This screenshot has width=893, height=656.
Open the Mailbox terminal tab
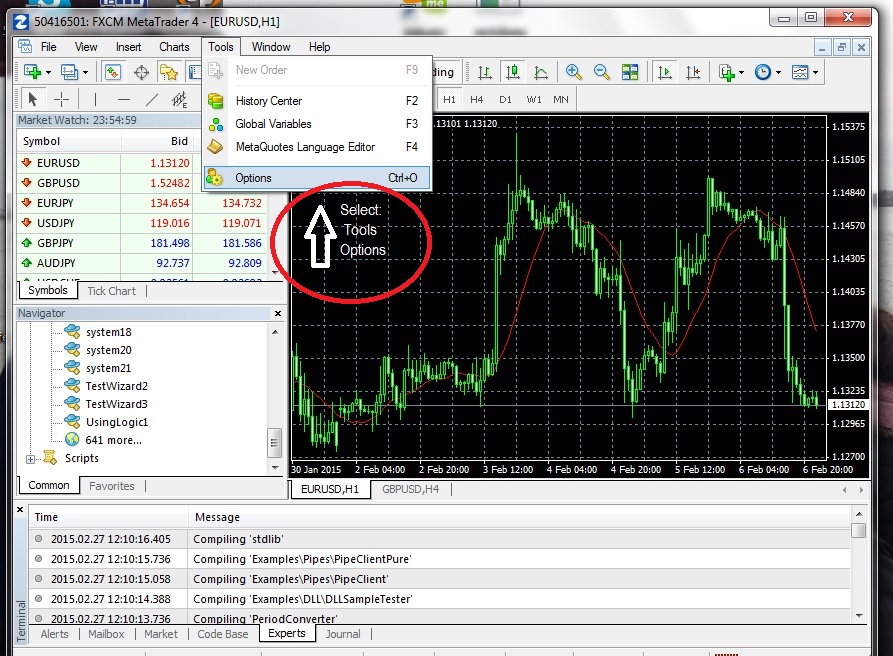click(x=106, y=634)
